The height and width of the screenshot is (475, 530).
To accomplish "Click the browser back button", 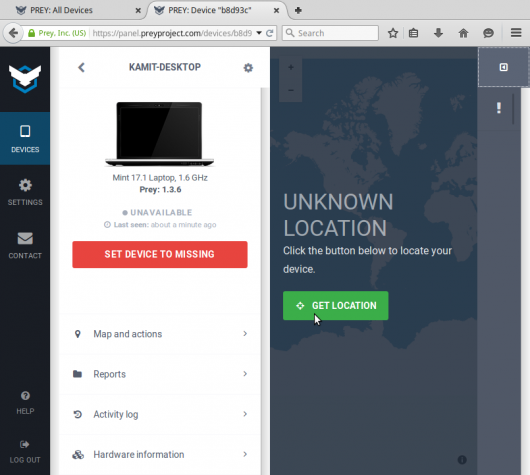I will (13, 33).
